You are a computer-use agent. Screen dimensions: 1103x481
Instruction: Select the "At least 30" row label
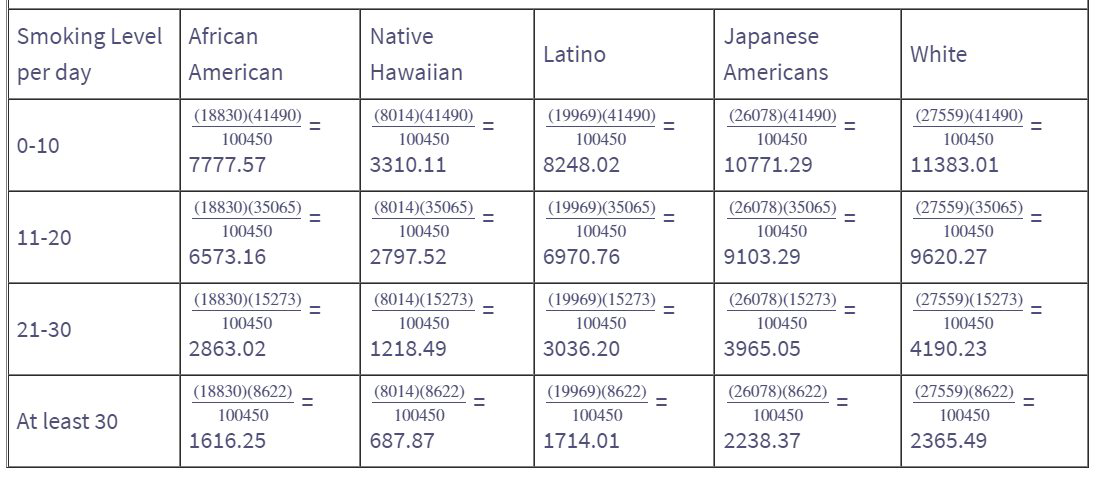(67, 422)
